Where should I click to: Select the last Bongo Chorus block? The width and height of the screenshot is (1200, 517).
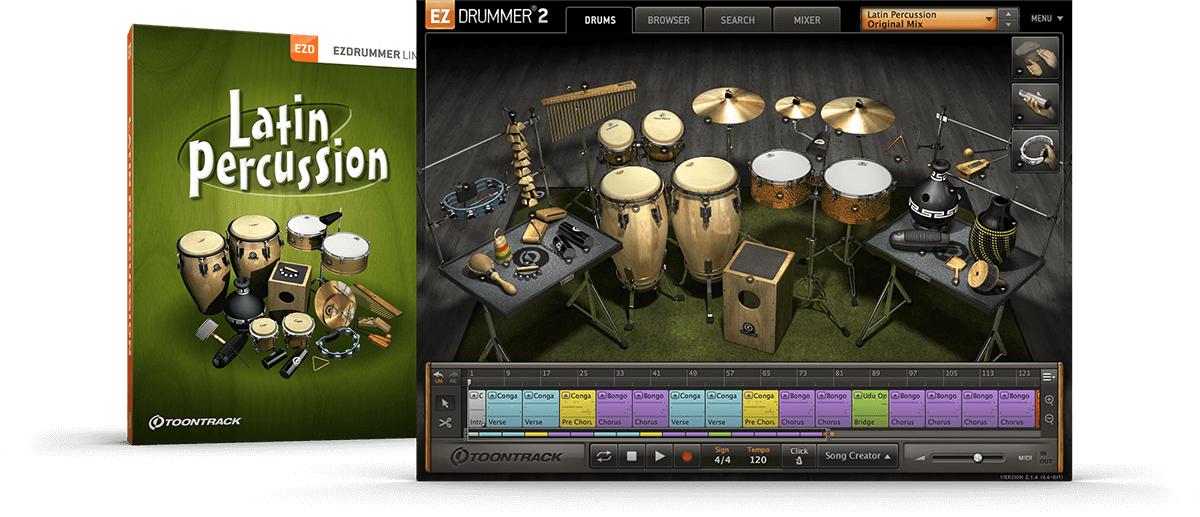1015,408
